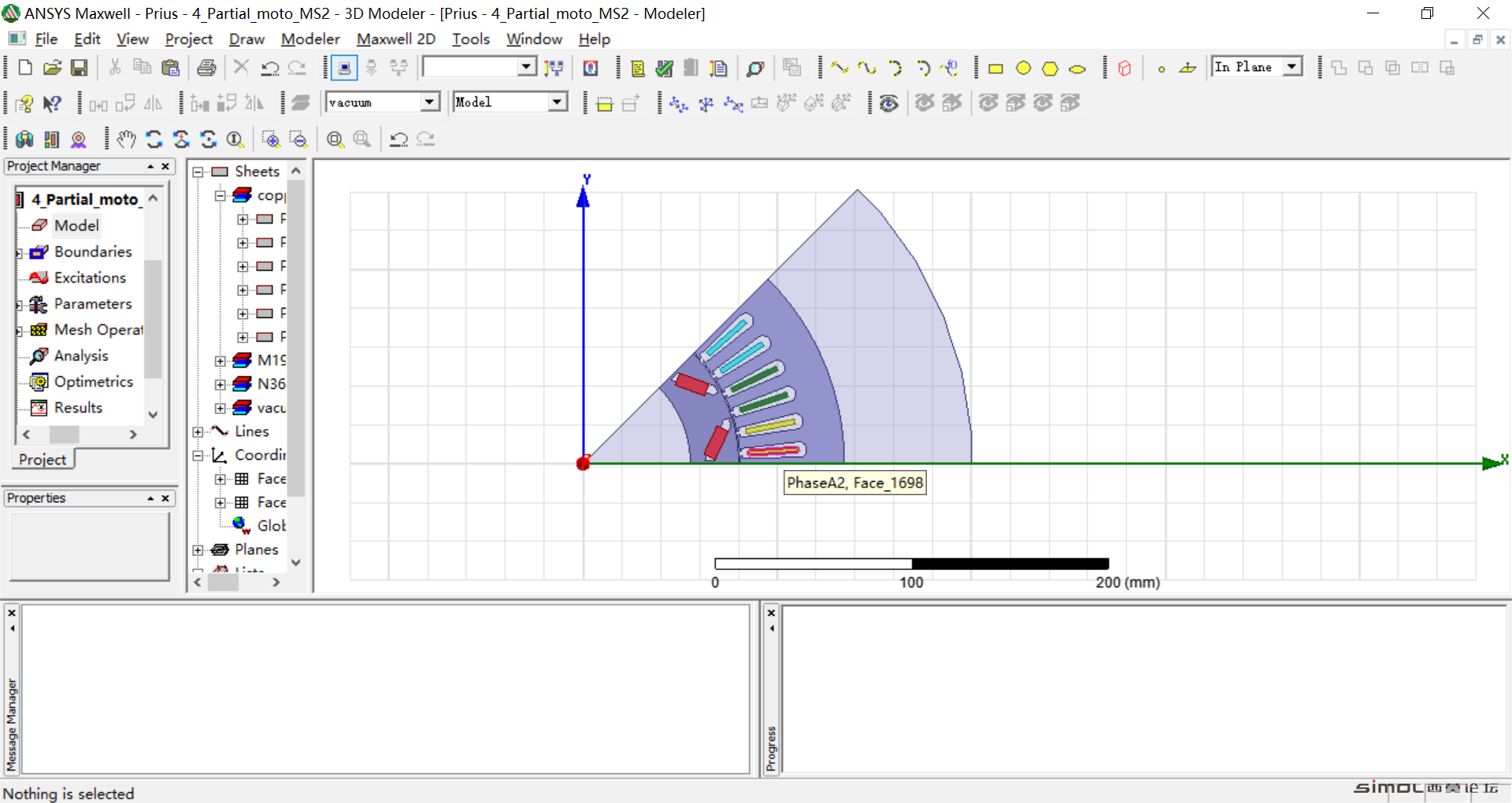Select Mesh Operations in Project Manager
The width and height of the screenshot is (1512, 803).
pos(98,330)
